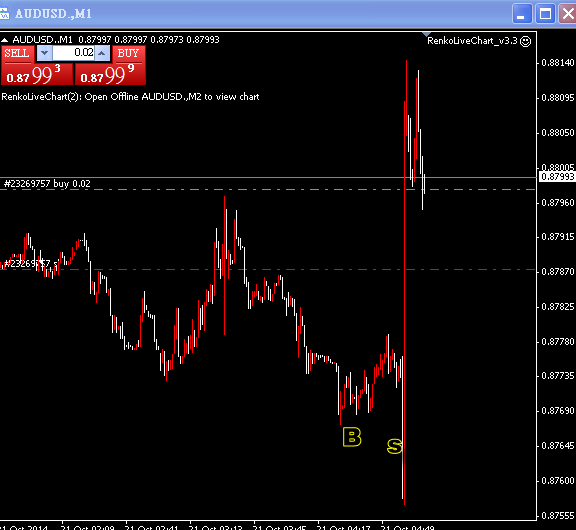
Task: Increase lot volume with up arrow
Action: tap(102, 53)
